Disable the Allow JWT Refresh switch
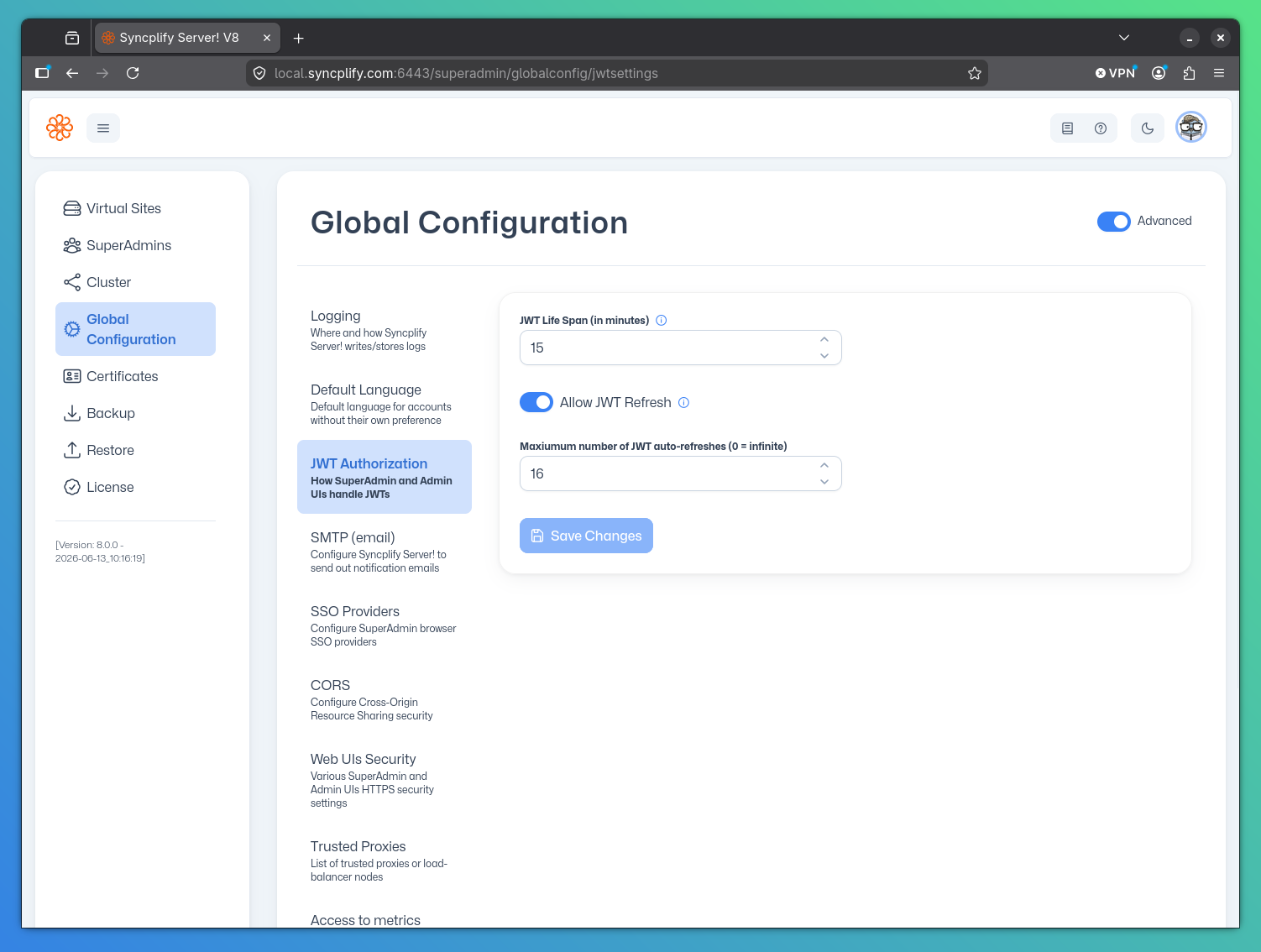 [536, 402]
